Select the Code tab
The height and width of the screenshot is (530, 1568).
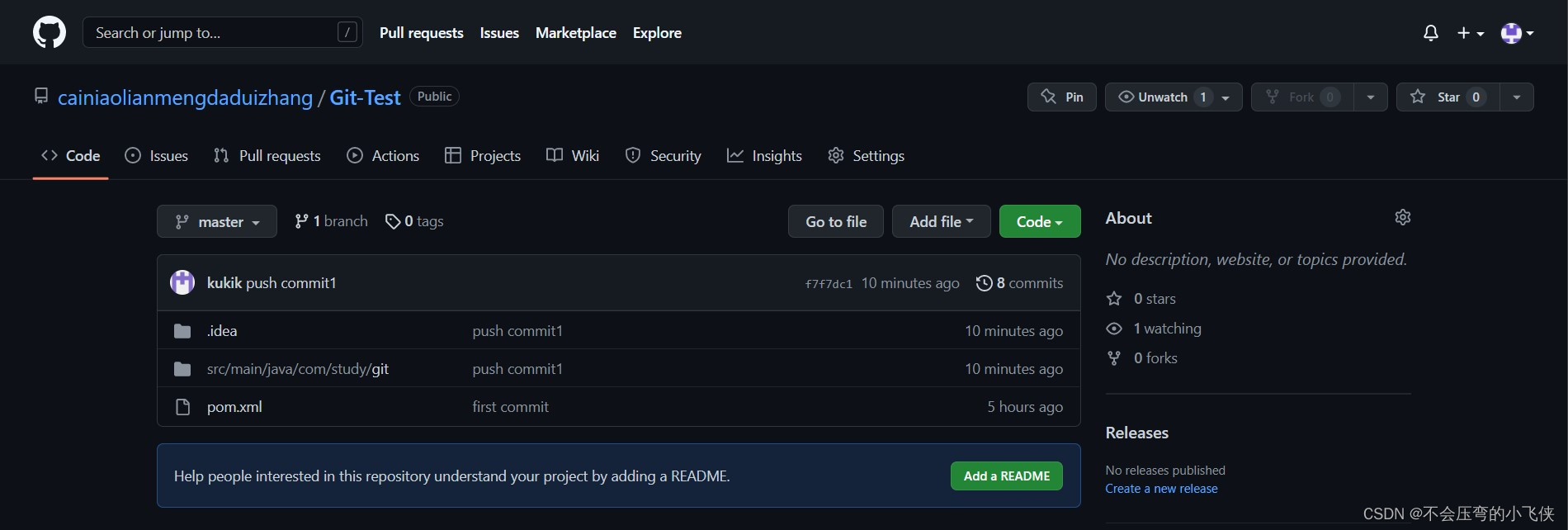click(x=71, y=155)
